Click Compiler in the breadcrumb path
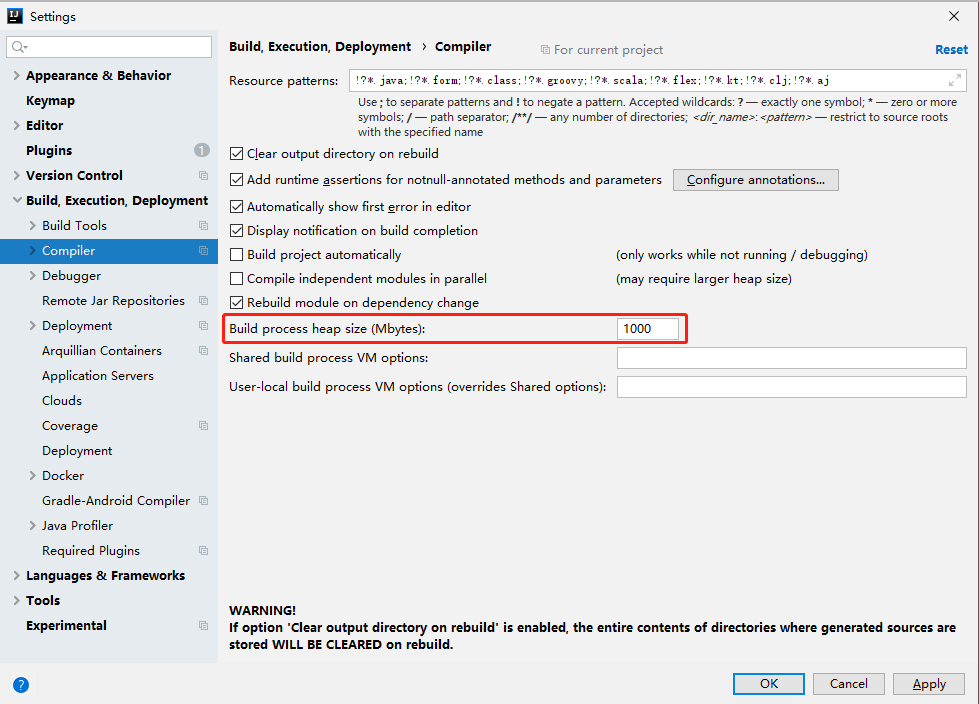Image resolution: width=979 pixels, height=704 pixels. (463, 46)
